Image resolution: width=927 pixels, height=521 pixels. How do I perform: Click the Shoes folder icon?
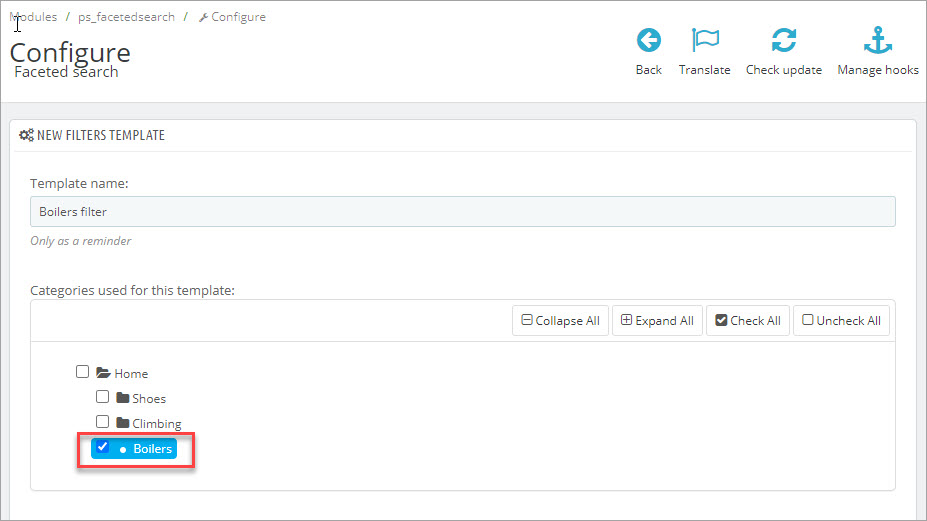123,397
